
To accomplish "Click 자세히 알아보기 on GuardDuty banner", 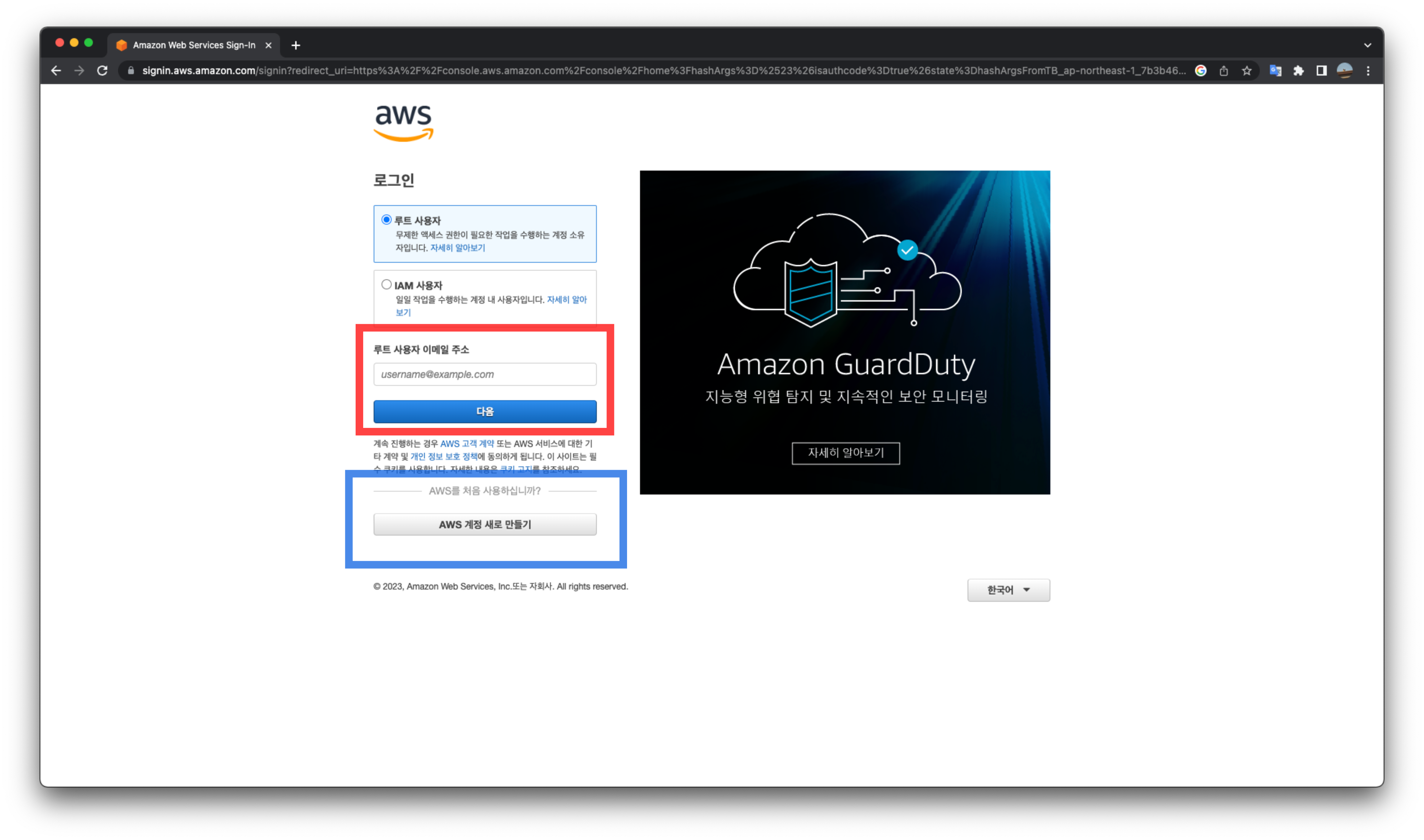I will point(845,453).
